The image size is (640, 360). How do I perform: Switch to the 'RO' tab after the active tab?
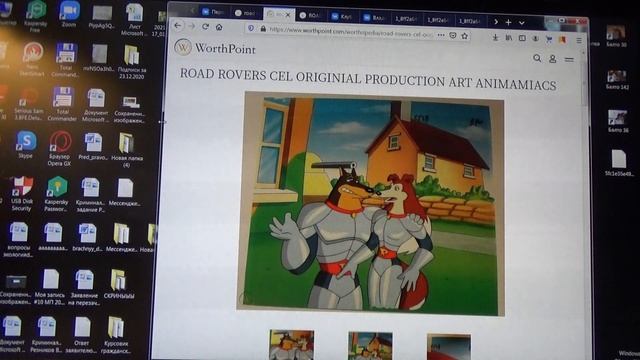tap(311, 16)
